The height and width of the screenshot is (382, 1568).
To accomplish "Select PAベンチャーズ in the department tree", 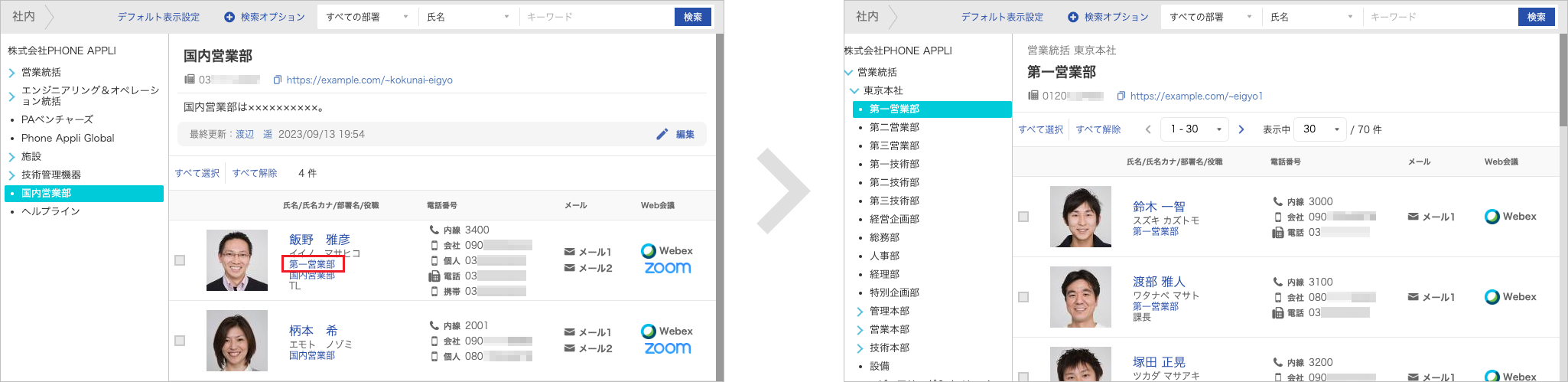I will click(57, 119).
